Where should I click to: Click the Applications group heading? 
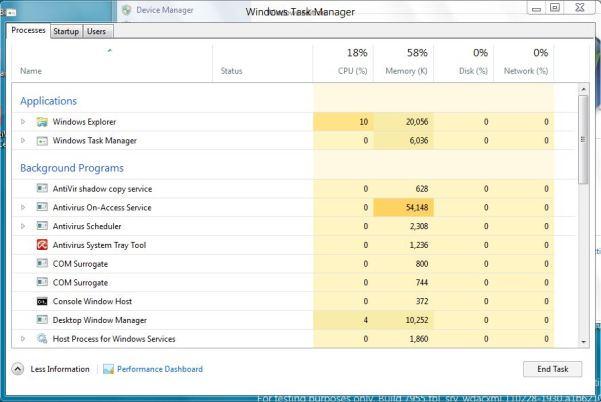[x=48, y=101]
